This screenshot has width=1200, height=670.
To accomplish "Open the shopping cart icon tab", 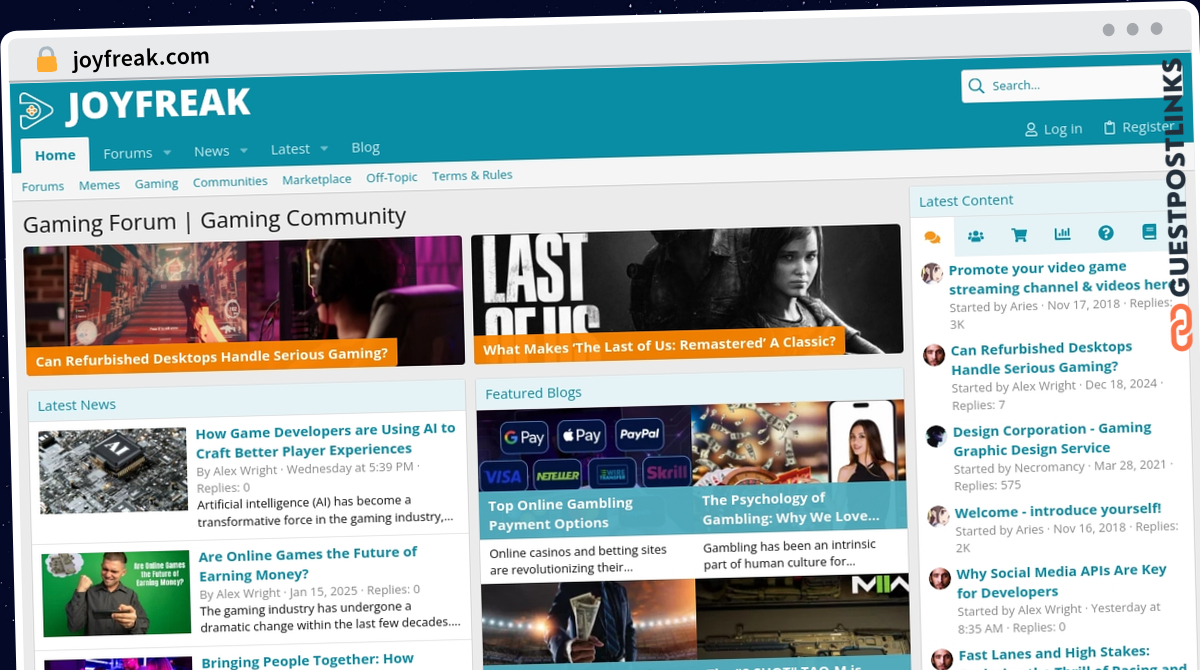I will click(x=1019, y=235).
